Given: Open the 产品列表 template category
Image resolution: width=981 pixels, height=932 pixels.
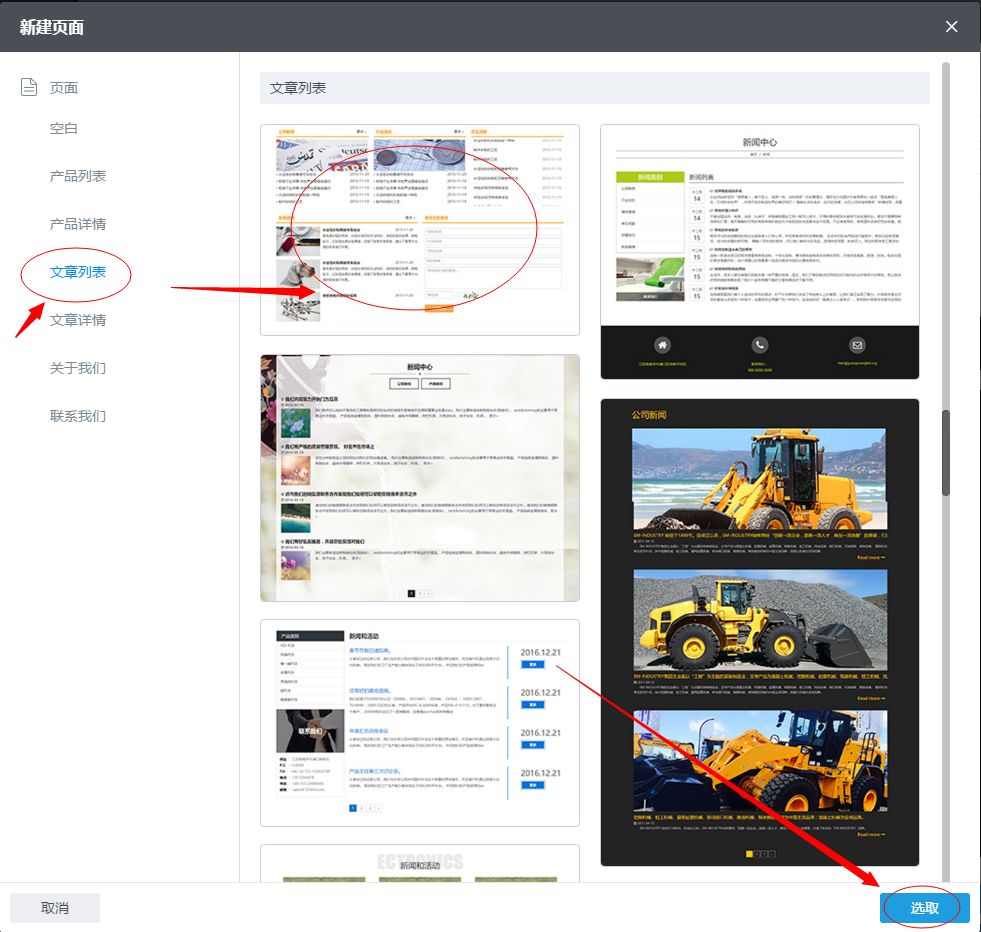Looking at the screenshot, I should point(78,176).
